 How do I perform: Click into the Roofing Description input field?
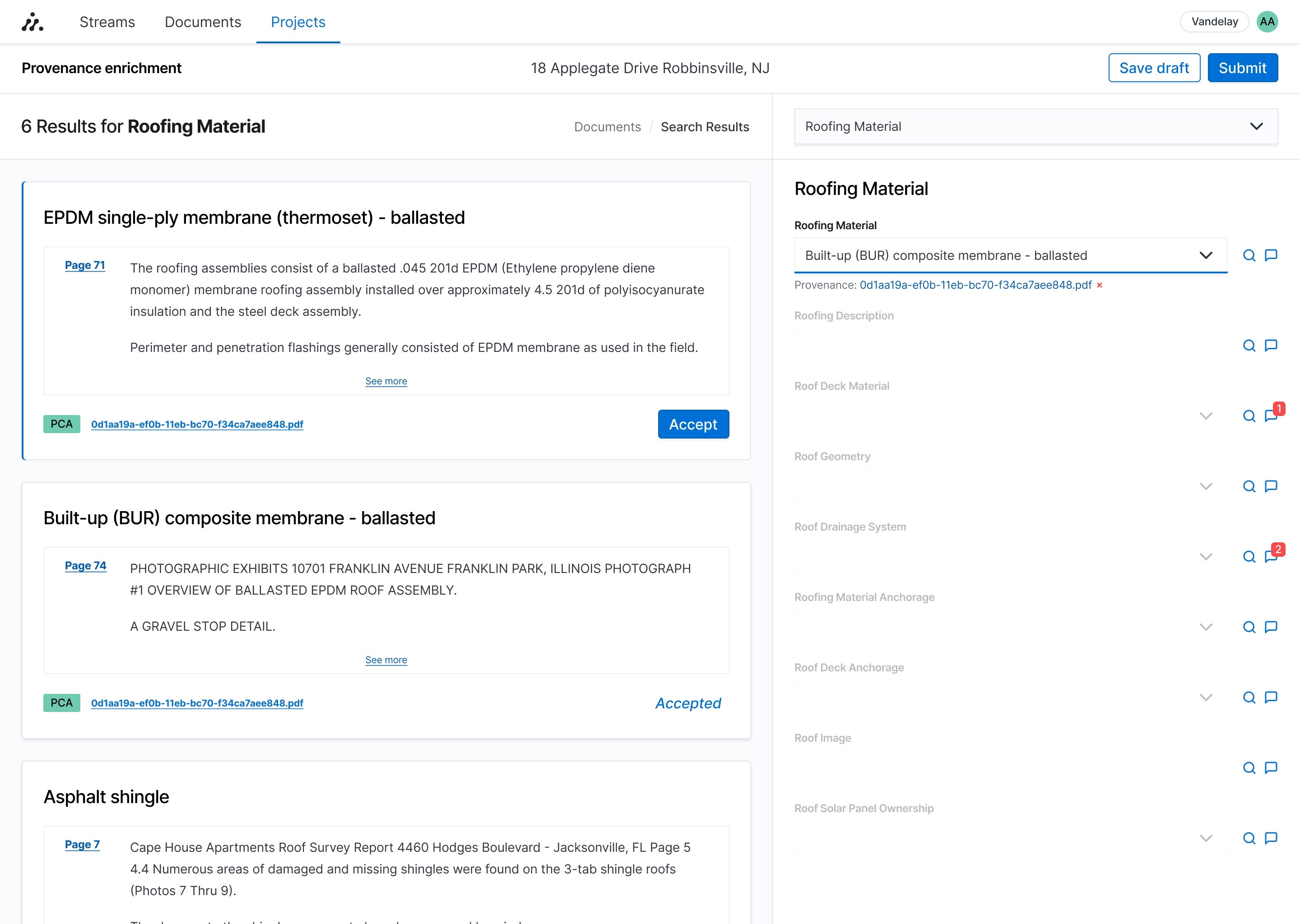coord(1010,346)
